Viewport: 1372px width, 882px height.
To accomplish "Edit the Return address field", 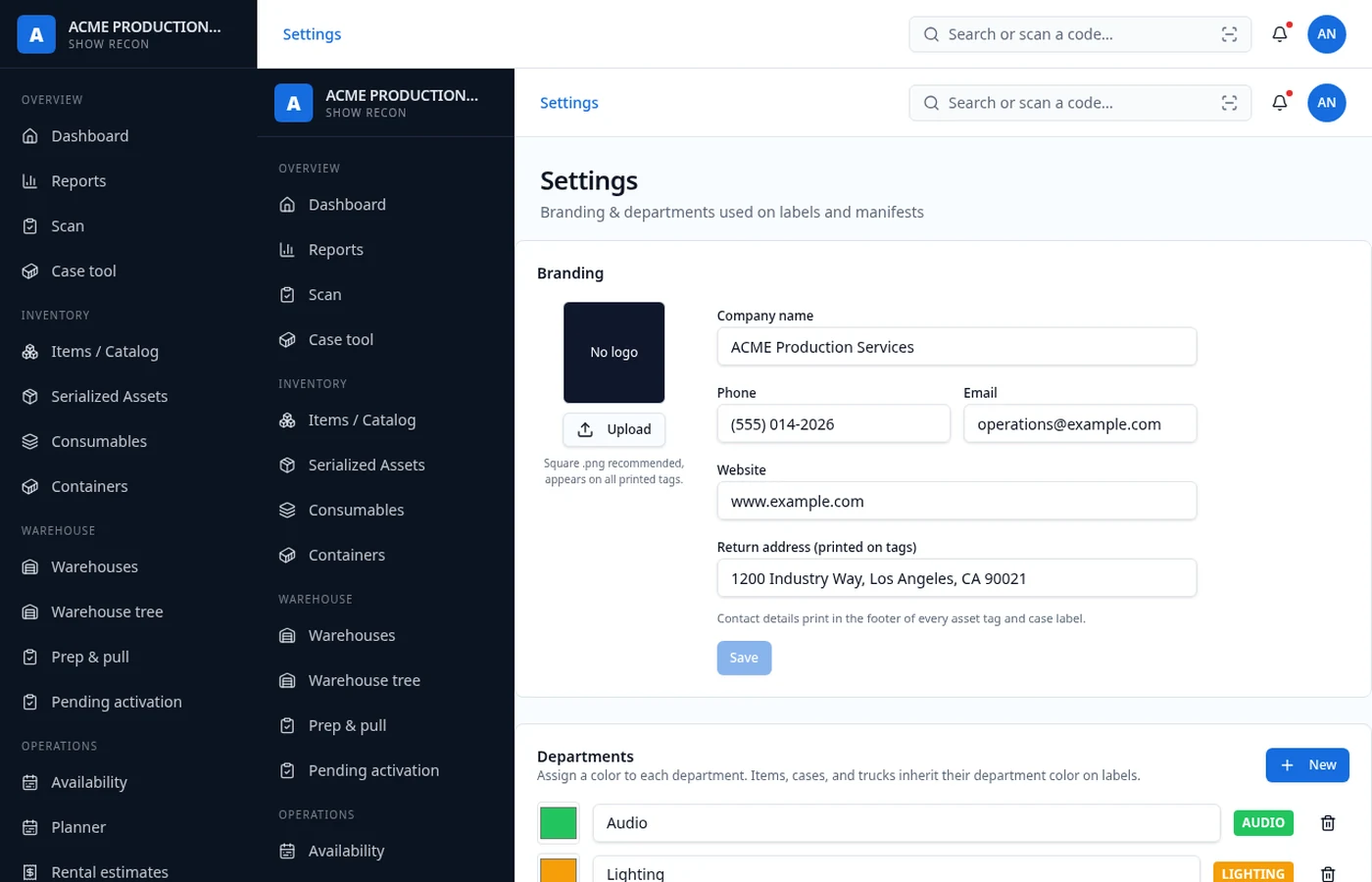I will (x=956, y=578).
